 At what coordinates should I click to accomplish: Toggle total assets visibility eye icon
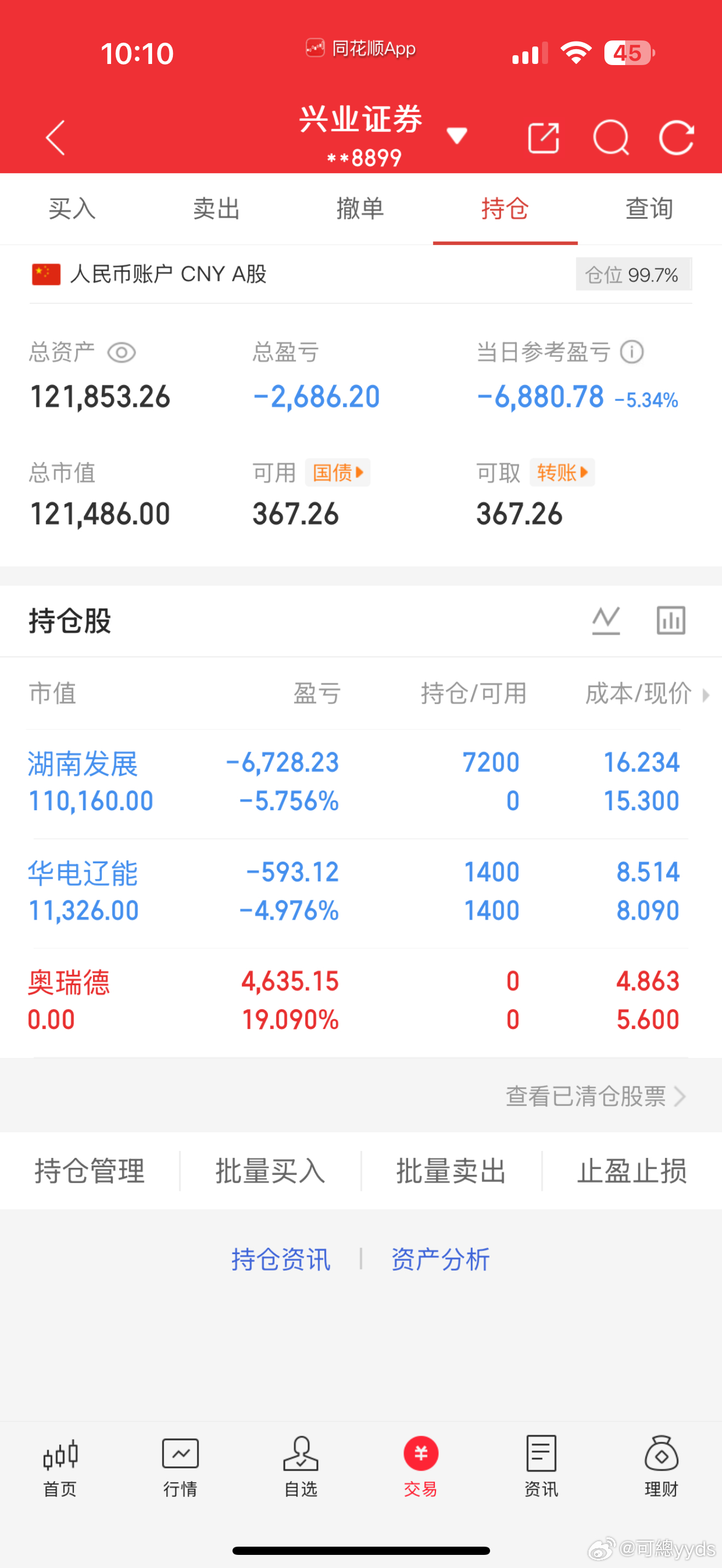click(121, 353)
